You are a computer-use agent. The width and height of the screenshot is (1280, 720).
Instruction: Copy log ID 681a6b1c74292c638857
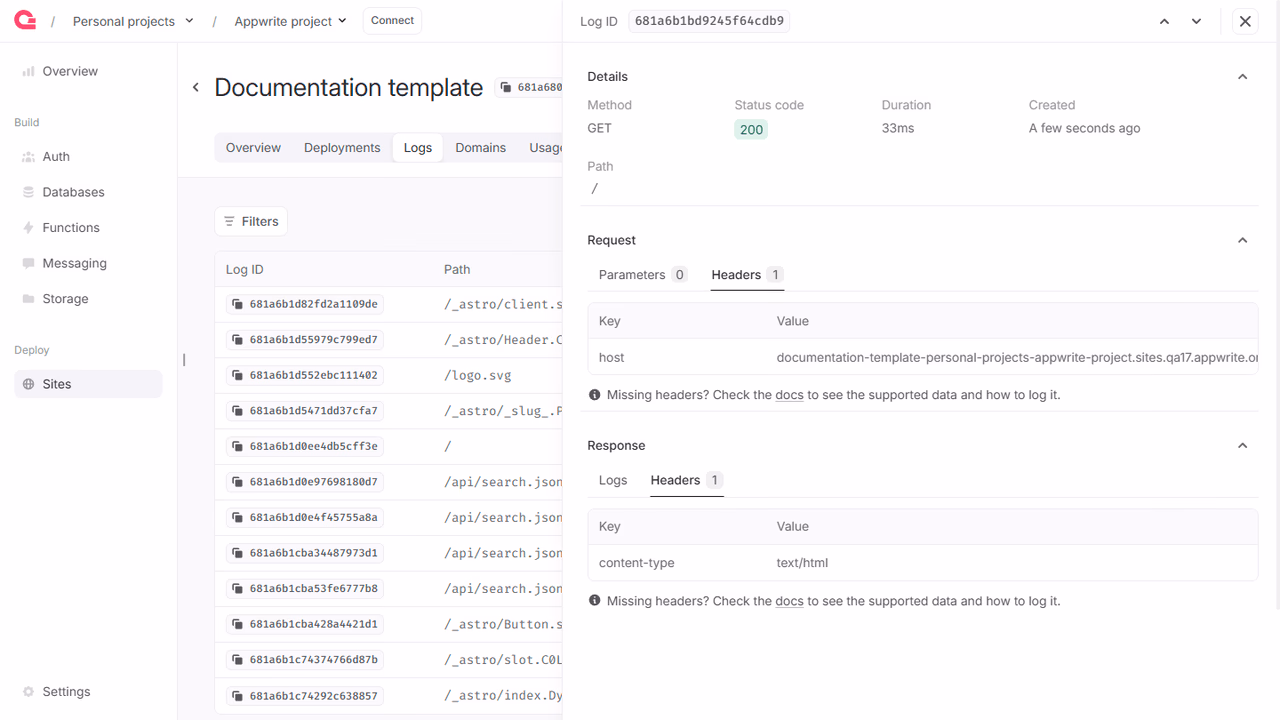coord(304,695)
